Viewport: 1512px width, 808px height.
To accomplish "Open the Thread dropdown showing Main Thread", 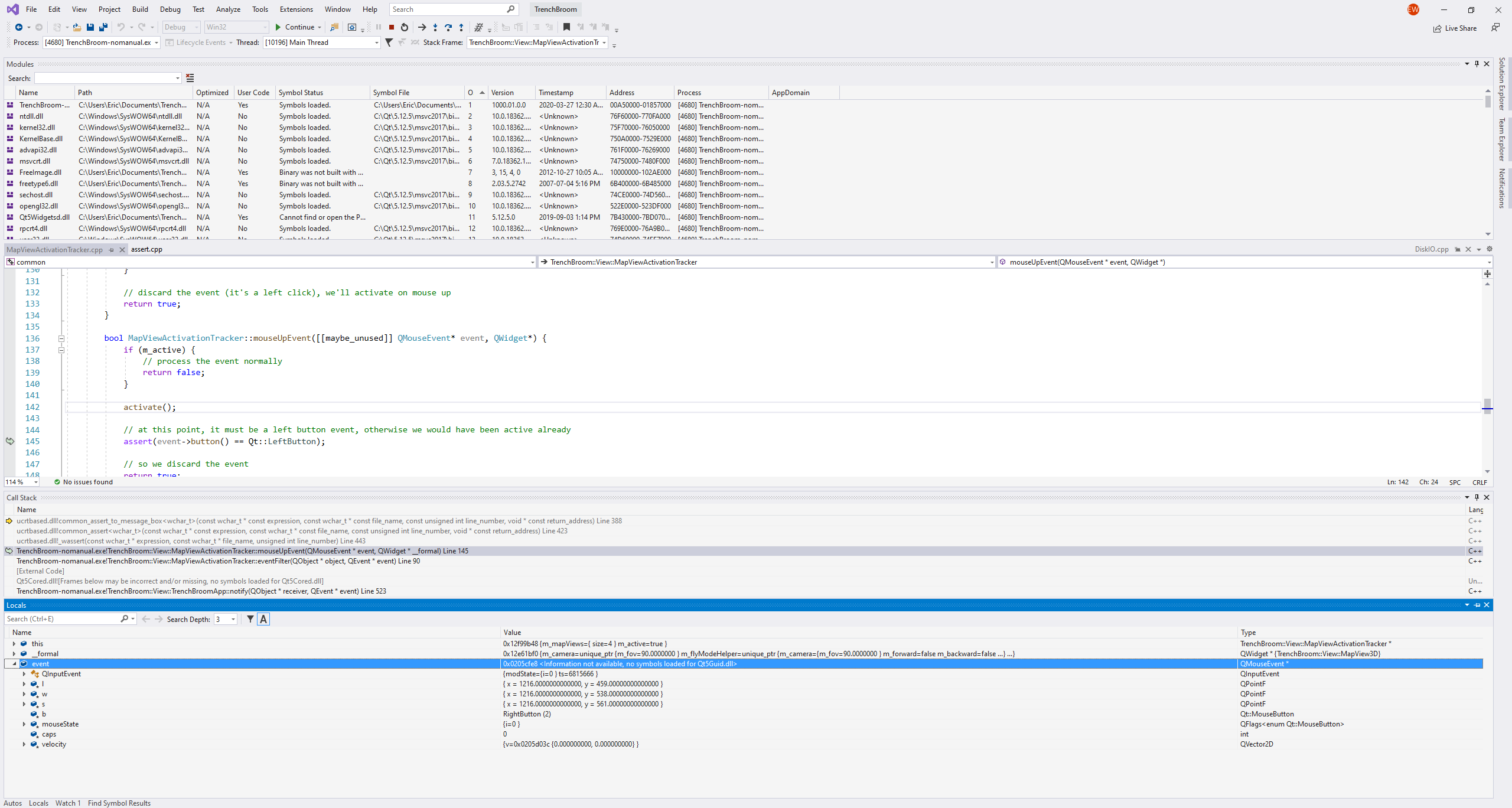I will coord(322,43).
